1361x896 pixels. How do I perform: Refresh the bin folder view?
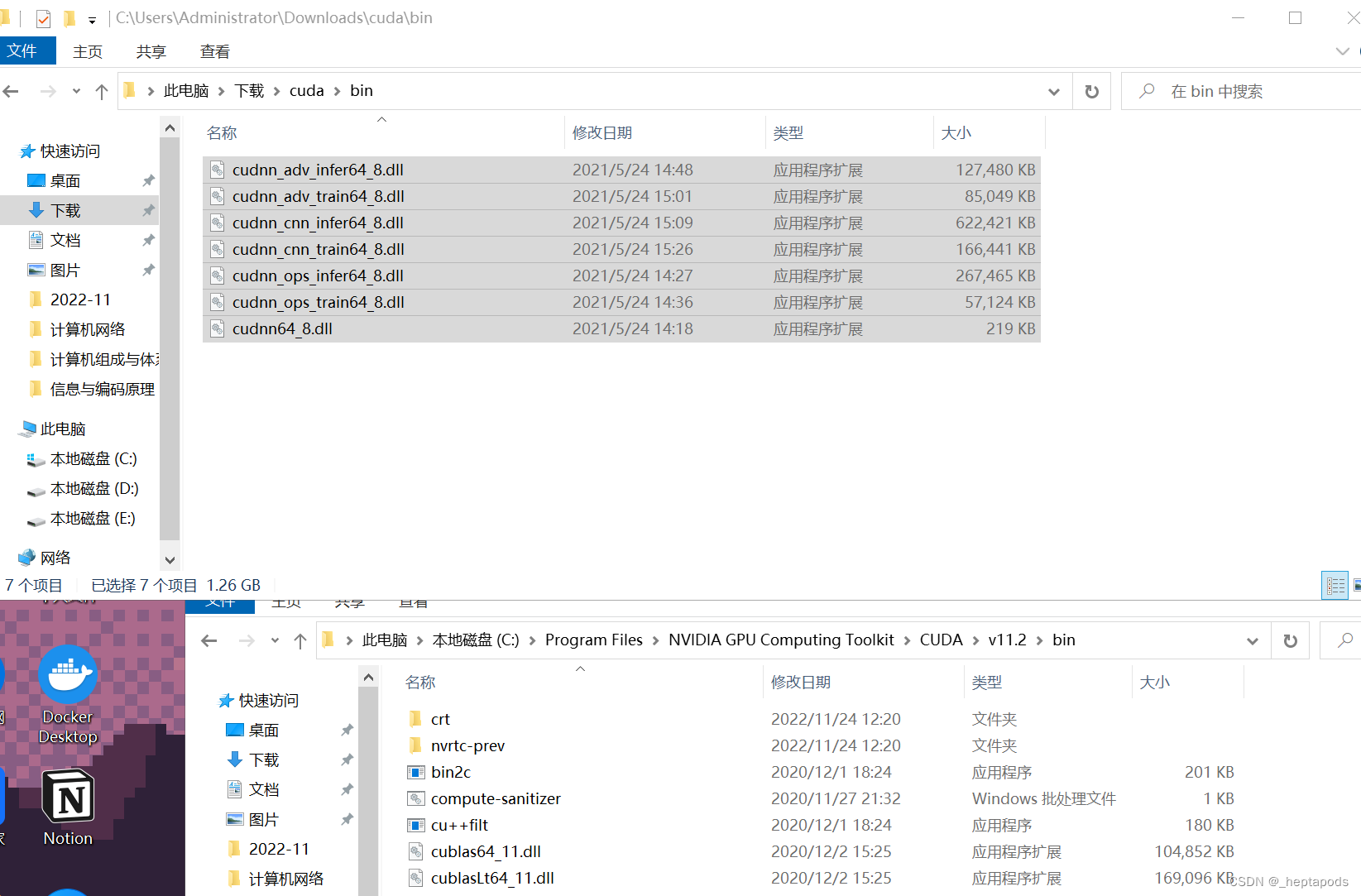coord(1091,91)
